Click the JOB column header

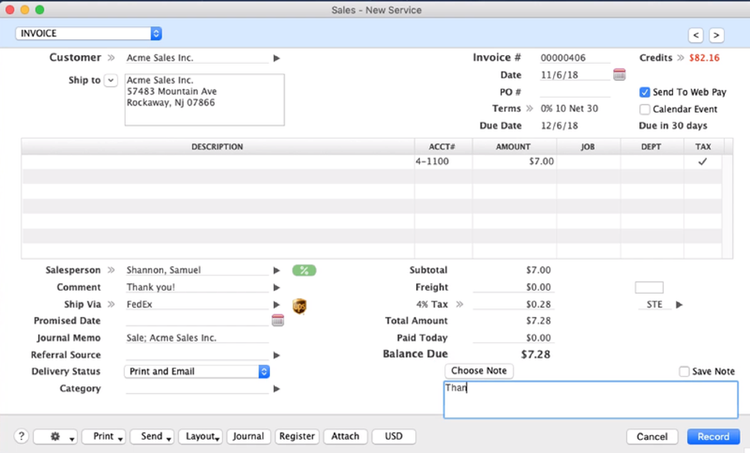tap(588, 147)
